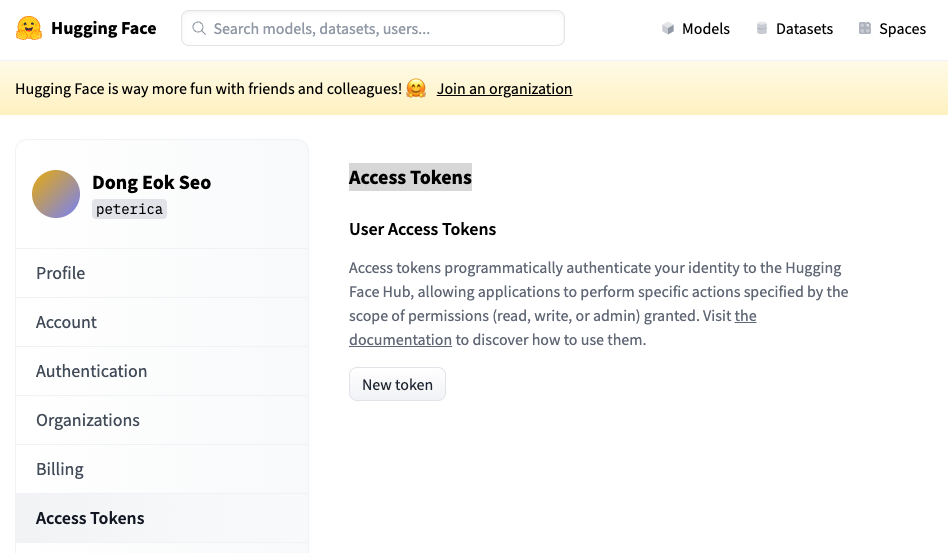The height and width of the screenshot is (553, 948).
Task: Go to Authentication settings
Action: coord(162,371)
